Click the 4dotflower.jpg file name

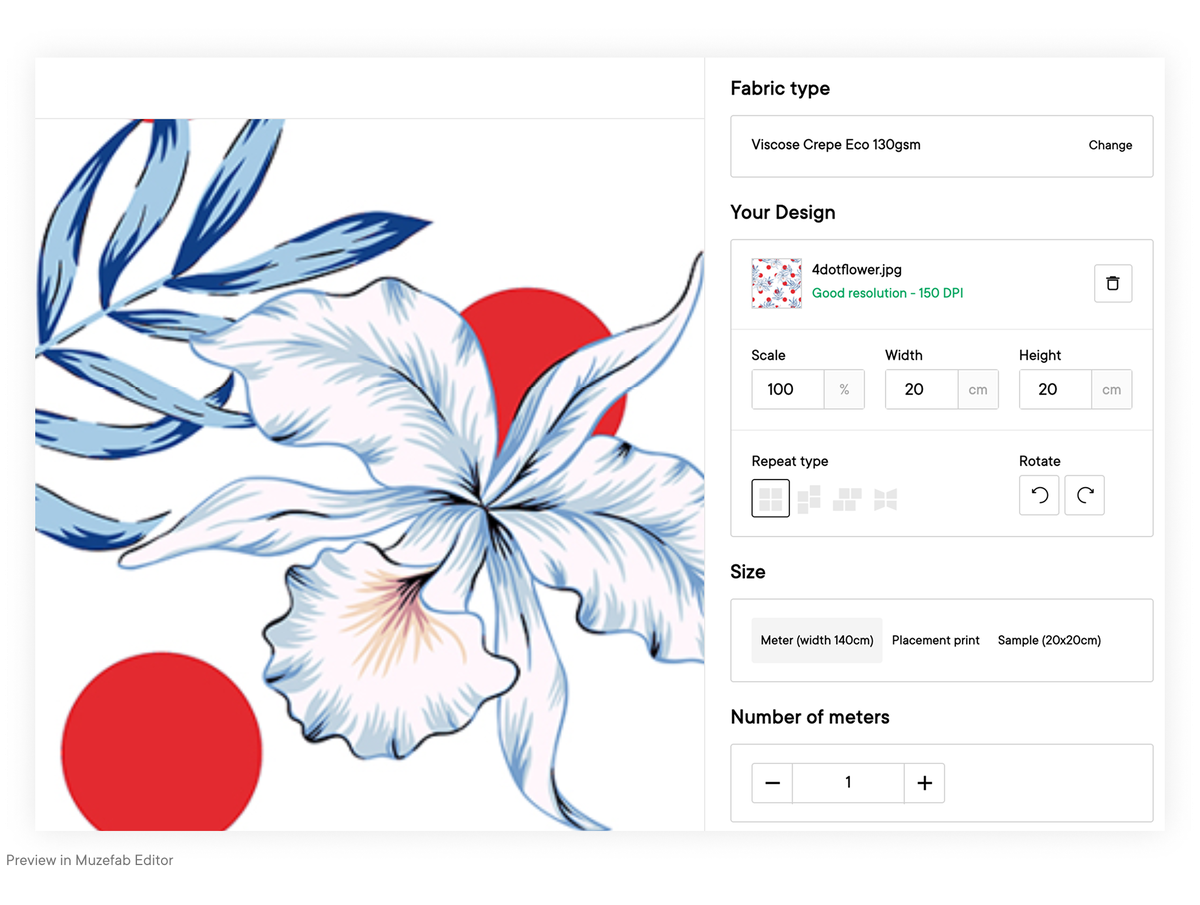[857, 270]
